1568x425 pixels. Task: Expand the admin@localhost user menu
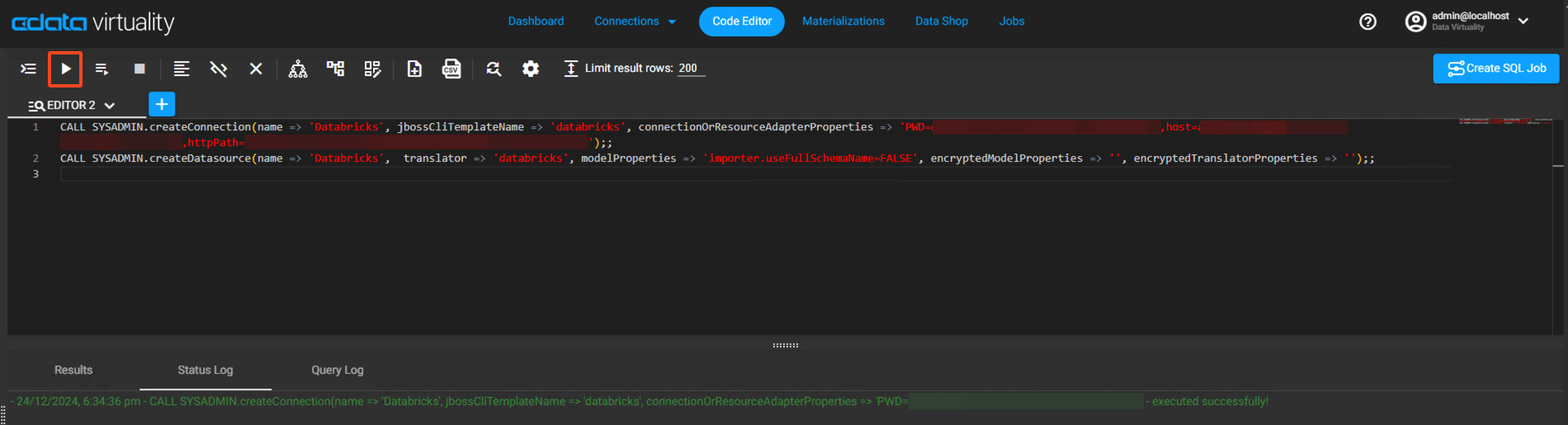pyautogui.click(x=1523, y=21)
